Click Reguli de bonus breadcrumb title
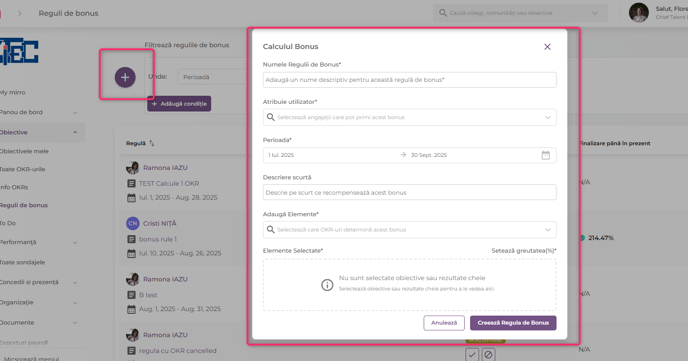Image resolution: width=688 pixels, height=361 pixels. tap(68, 14)
